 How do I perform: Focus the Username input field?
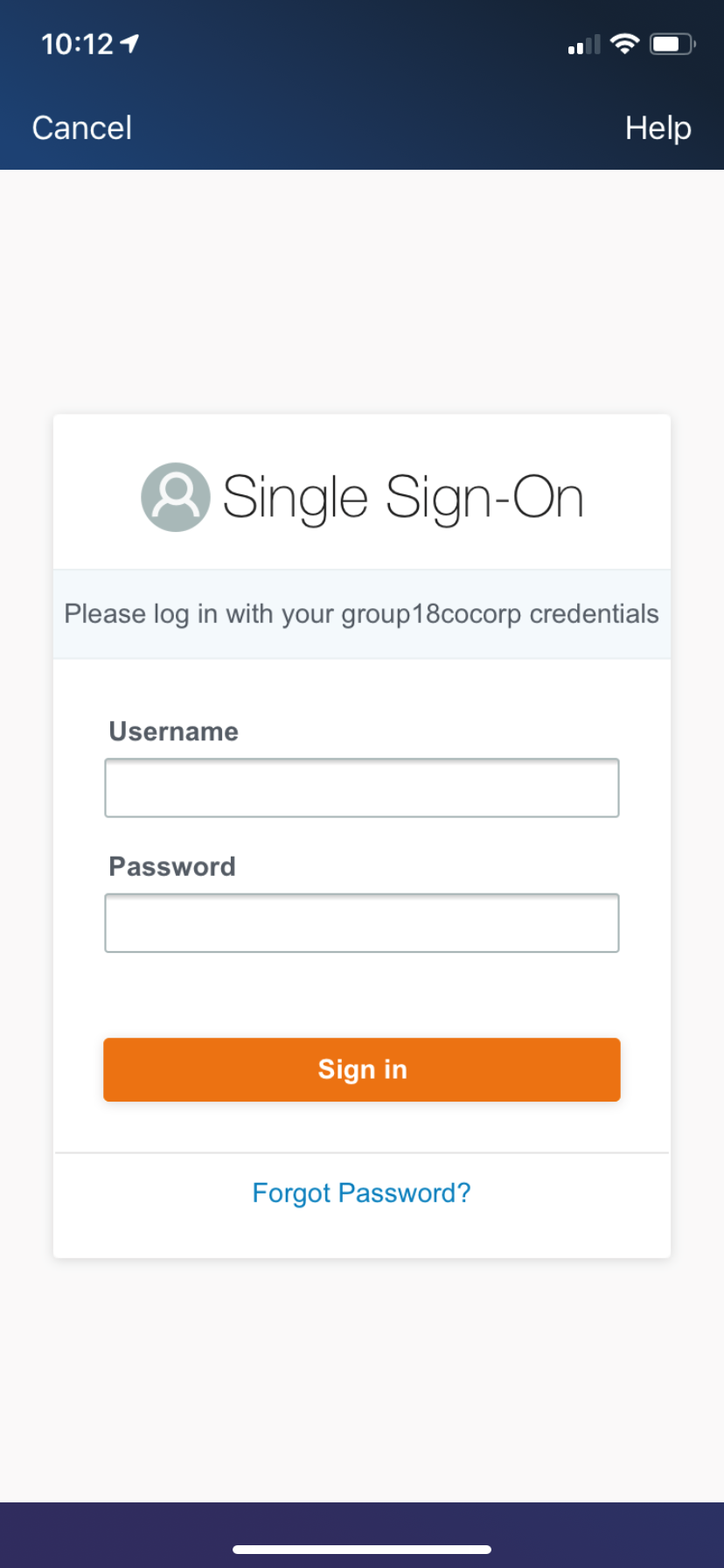pyautogui.click(x=362, y=787)
